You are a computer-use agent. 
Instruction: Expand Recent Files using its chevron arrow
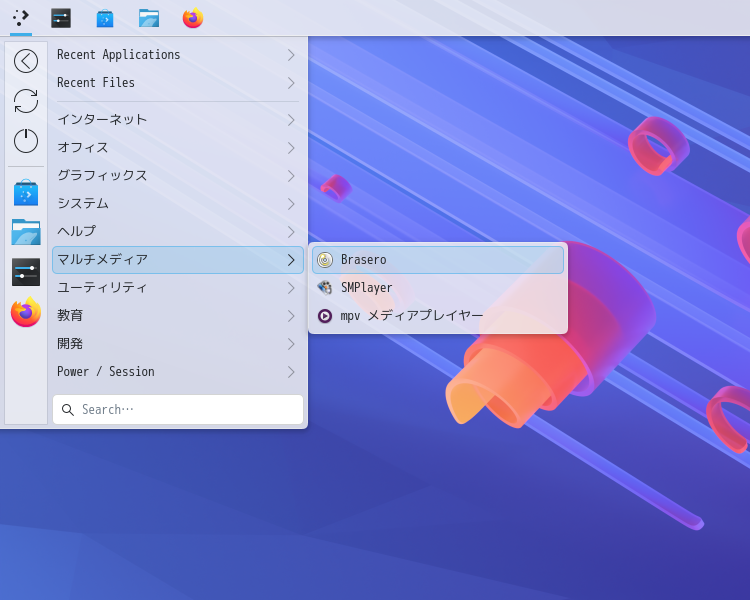pyautogui.click(x=291, y=83)
